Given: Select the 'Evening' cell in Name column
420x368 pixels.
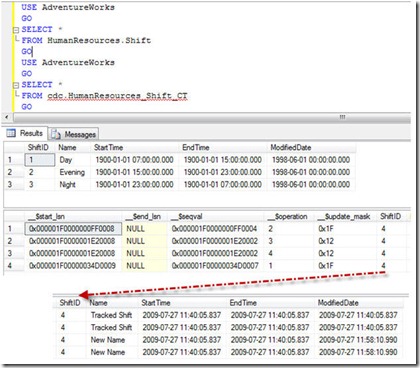Looking at the screenshot, I should click(x=72, y=172).
